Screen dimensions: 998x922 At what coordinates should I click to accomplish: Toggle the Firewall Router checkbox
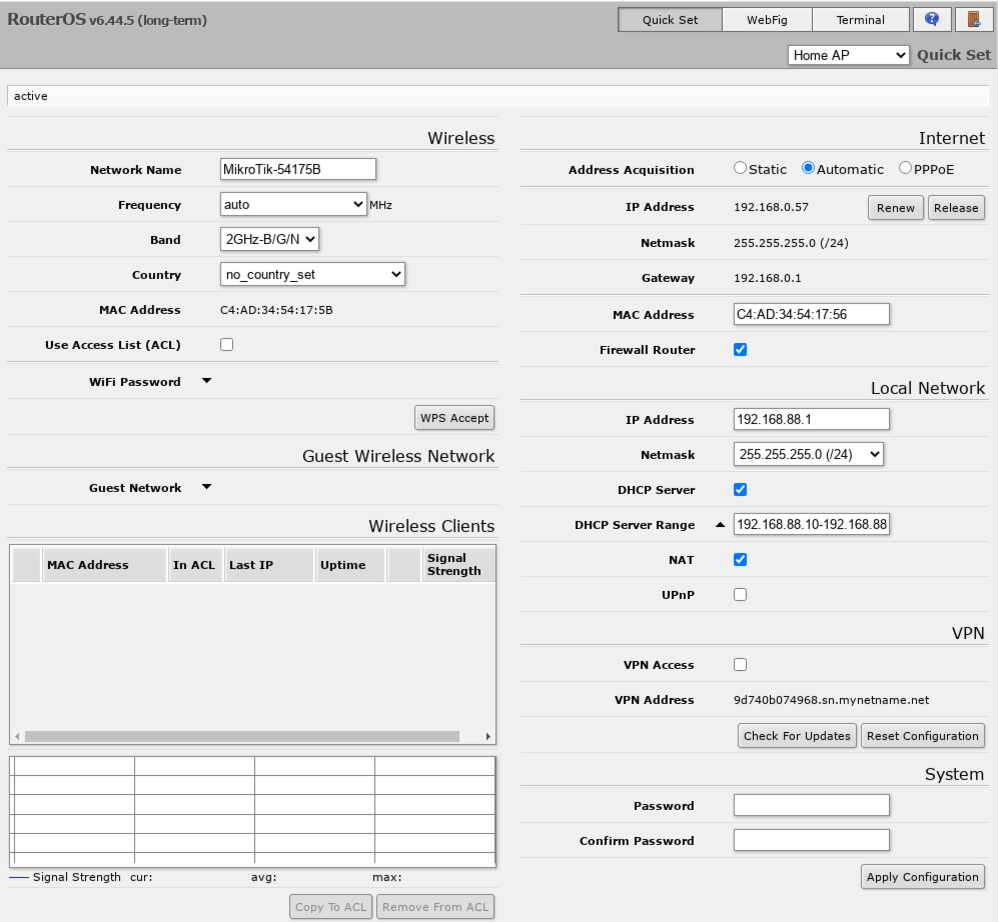pos(740,349)
